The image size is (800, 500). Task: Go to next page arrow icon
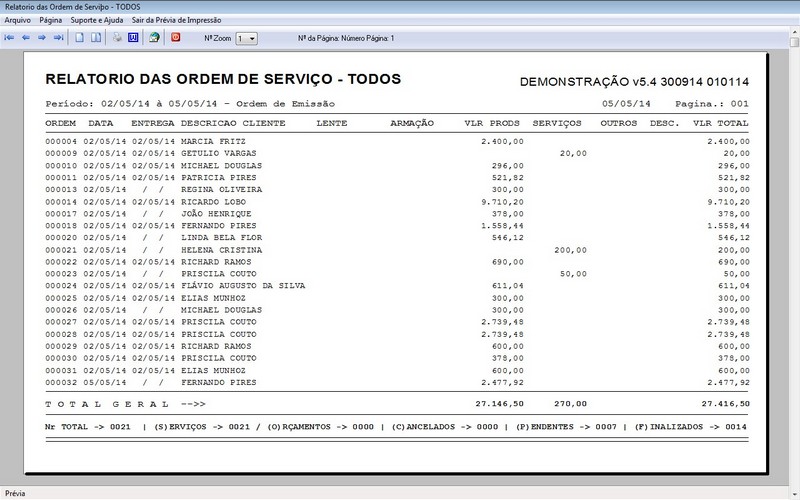click(42, 38)
